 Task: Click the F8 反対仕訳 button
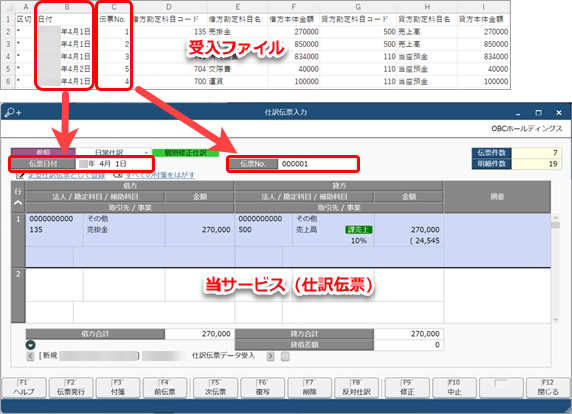[357, 388]
